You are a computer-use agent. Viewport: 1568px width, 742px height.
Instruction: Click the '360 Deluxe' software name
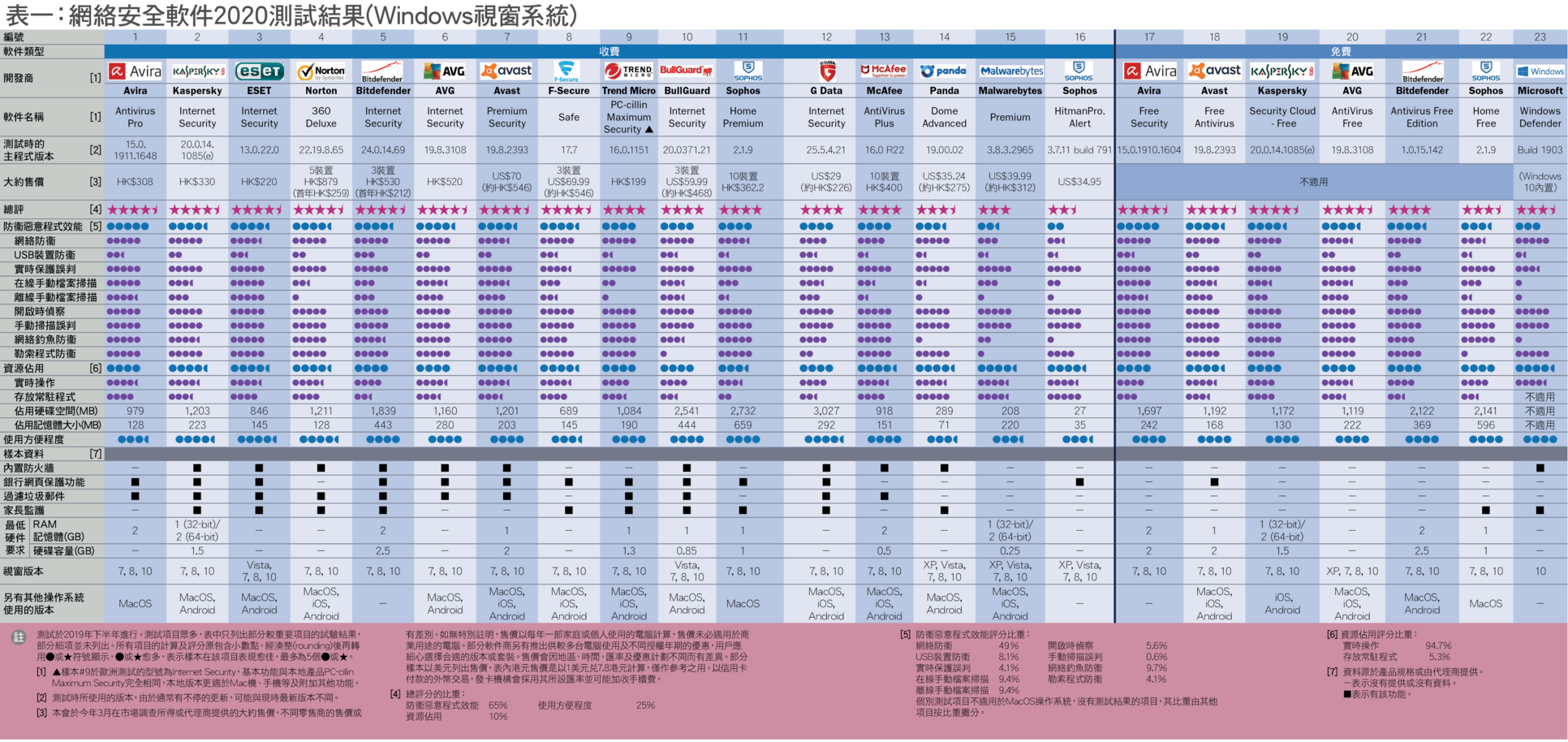coord(321,117)
